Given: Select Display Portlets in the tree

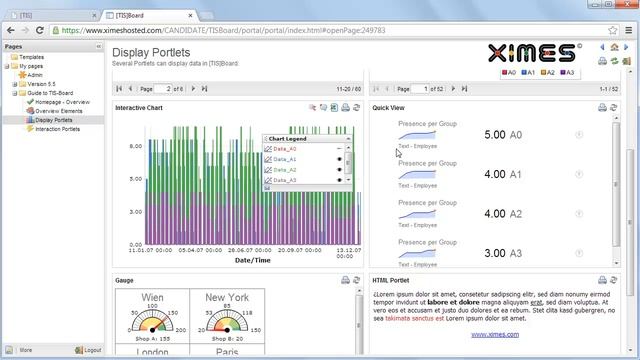Looking at the screenshot, I should [53, 120].
